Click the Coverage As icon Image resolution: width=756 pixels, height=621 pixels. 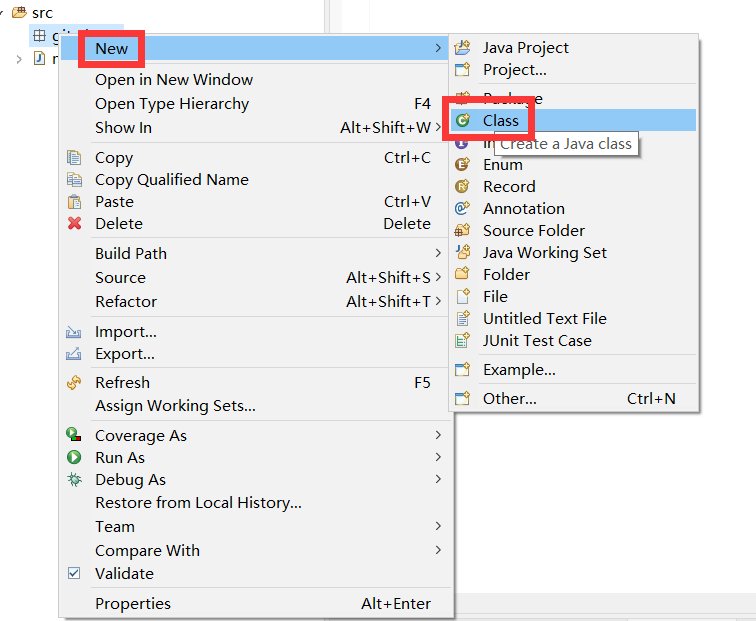[74, 435]
